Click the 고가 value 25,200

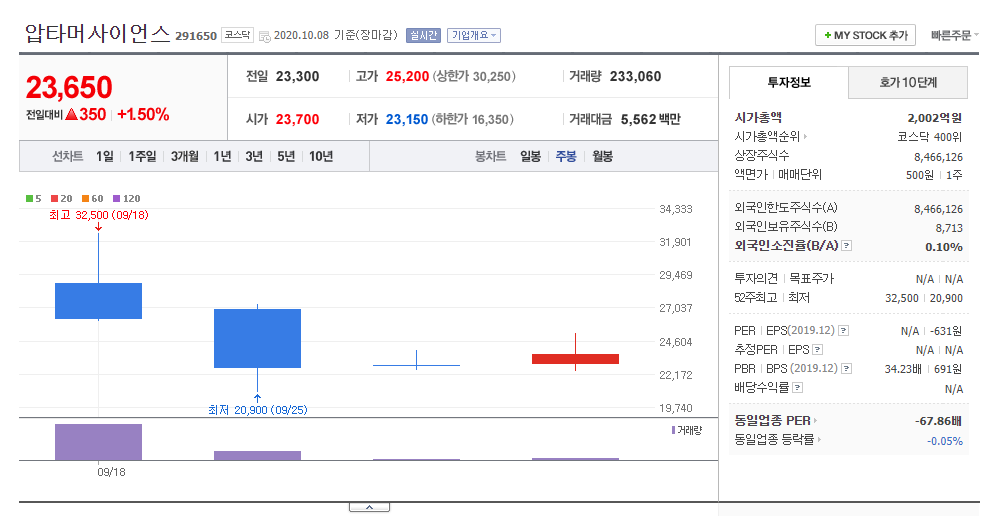(x=407, y=77)
